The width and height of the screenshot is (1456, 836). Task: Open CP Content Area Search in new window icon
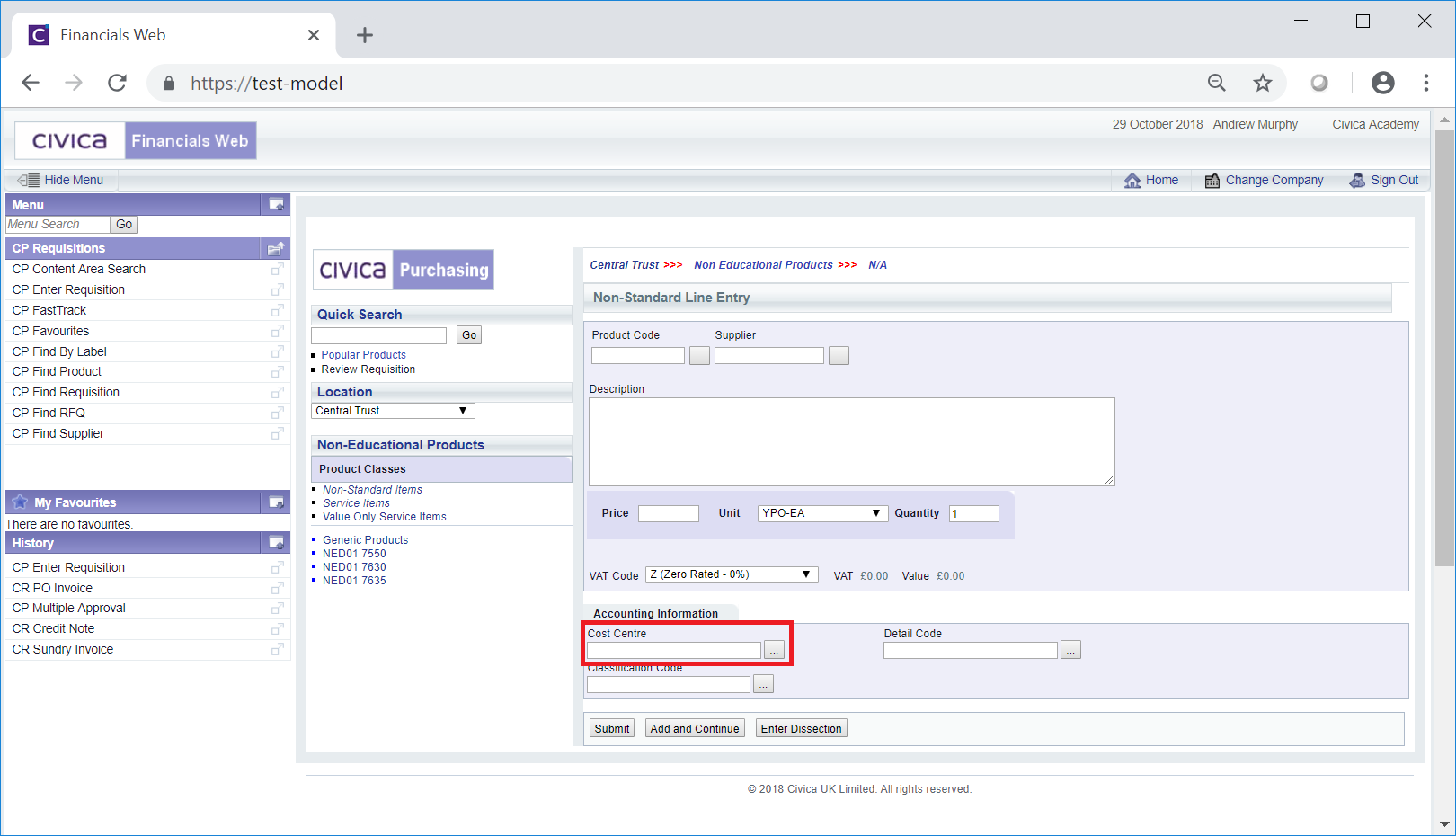[277, 269]
